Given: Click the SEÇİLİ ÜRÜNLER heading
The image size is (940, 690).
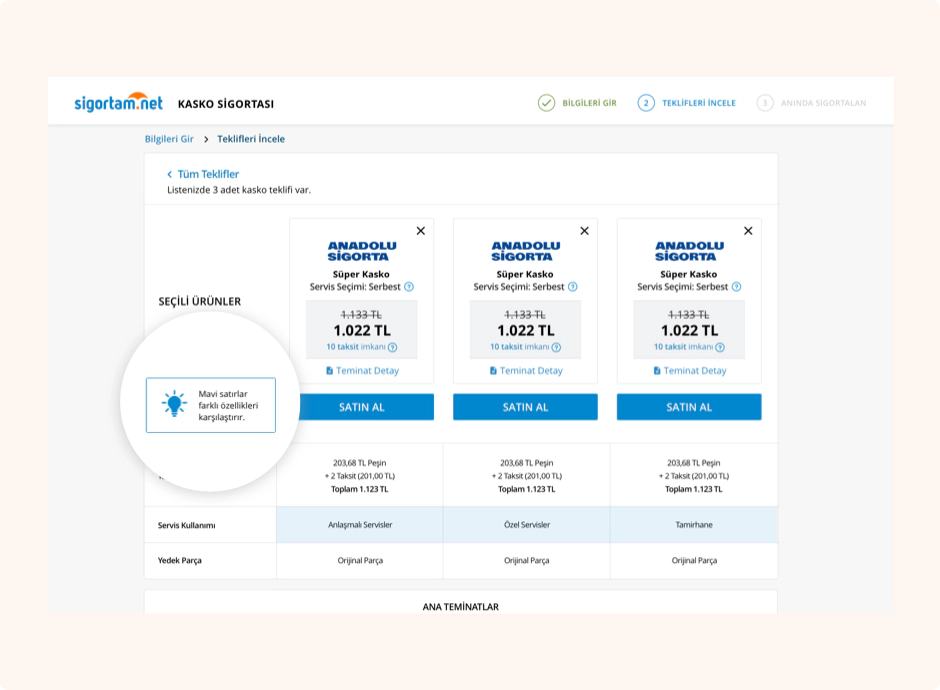Looking at the screenshot, I should (x=200, y=302).
